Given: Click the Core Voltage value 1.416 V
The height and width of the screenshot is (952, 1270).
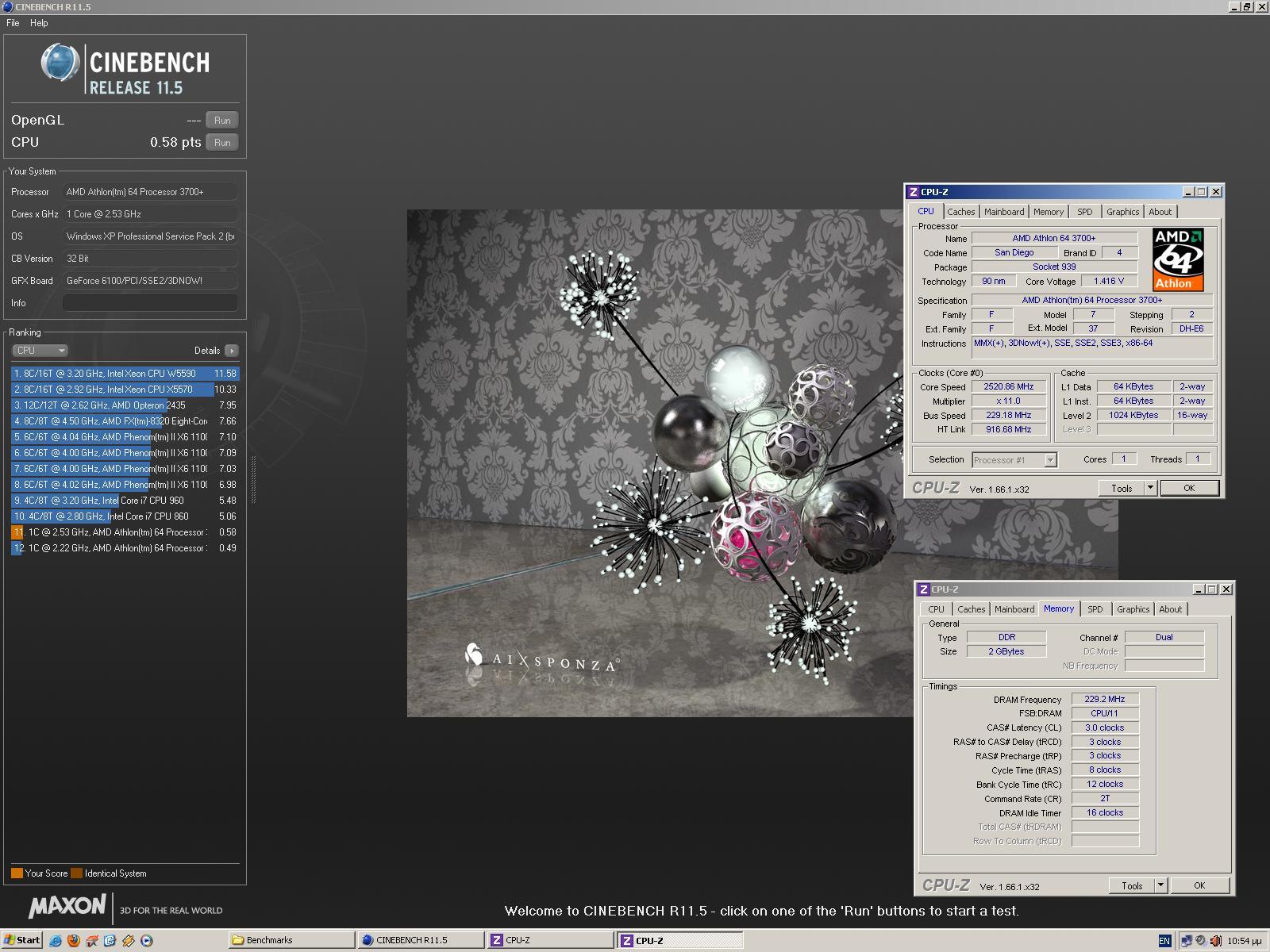Looking at the screenshot, I should tap(1109, 282).
